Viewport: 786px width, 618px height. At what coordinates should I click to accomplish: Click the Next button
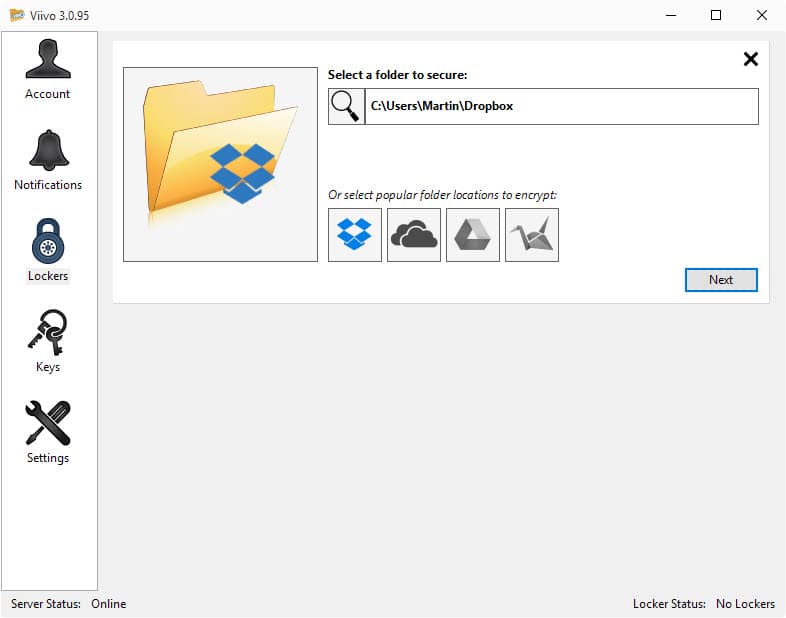point(721,280)
